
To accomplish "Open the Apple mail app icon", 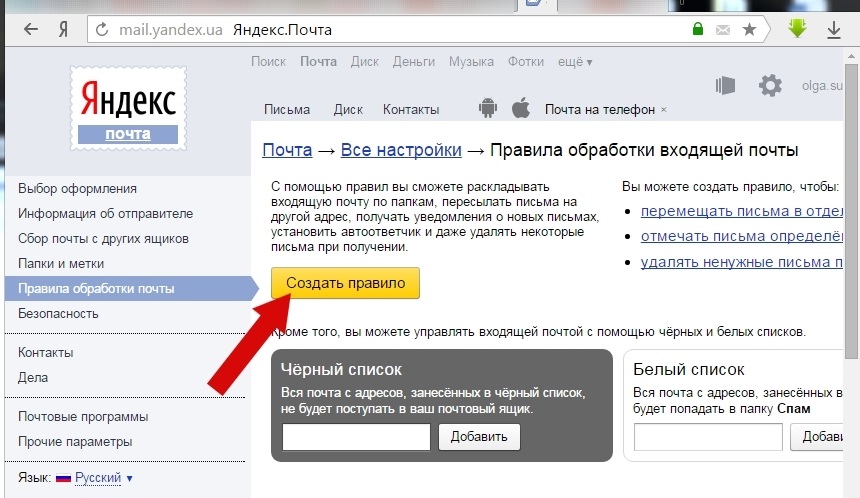I will [x=520, y=107].
